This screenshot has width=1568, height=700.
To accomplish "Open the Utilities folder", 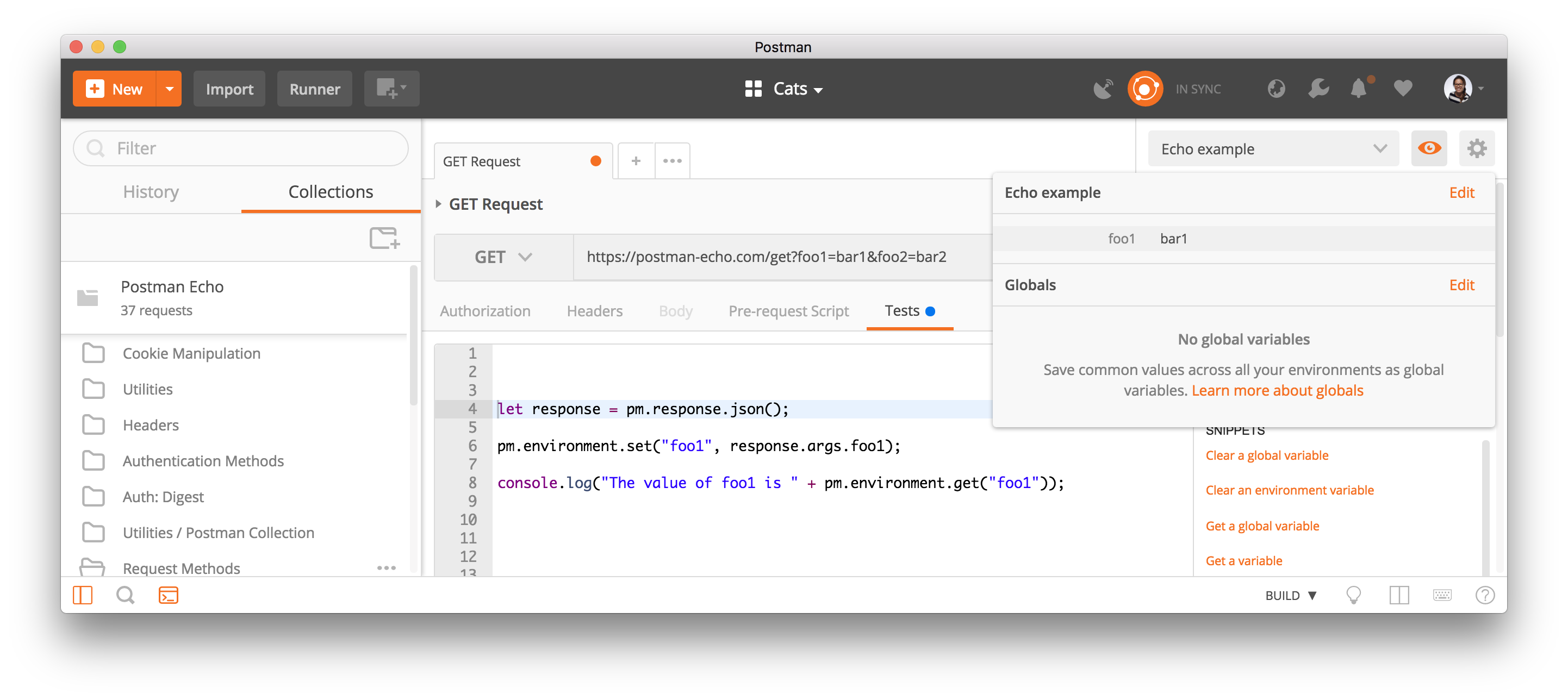I will 234,390.
